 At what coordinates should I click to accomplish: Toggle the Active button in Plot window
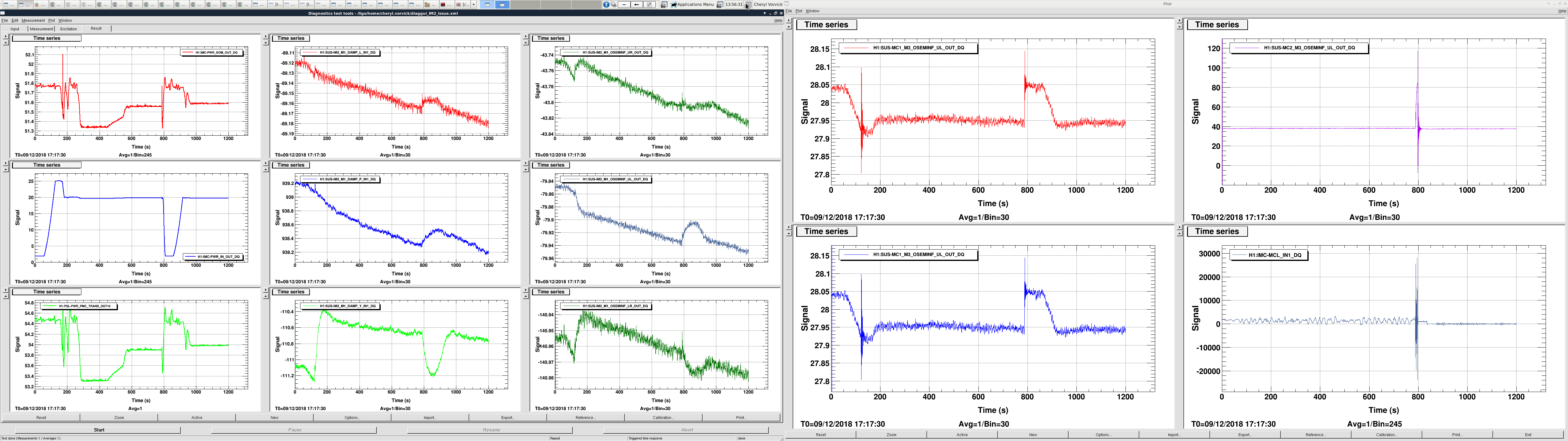pos(962,434)
